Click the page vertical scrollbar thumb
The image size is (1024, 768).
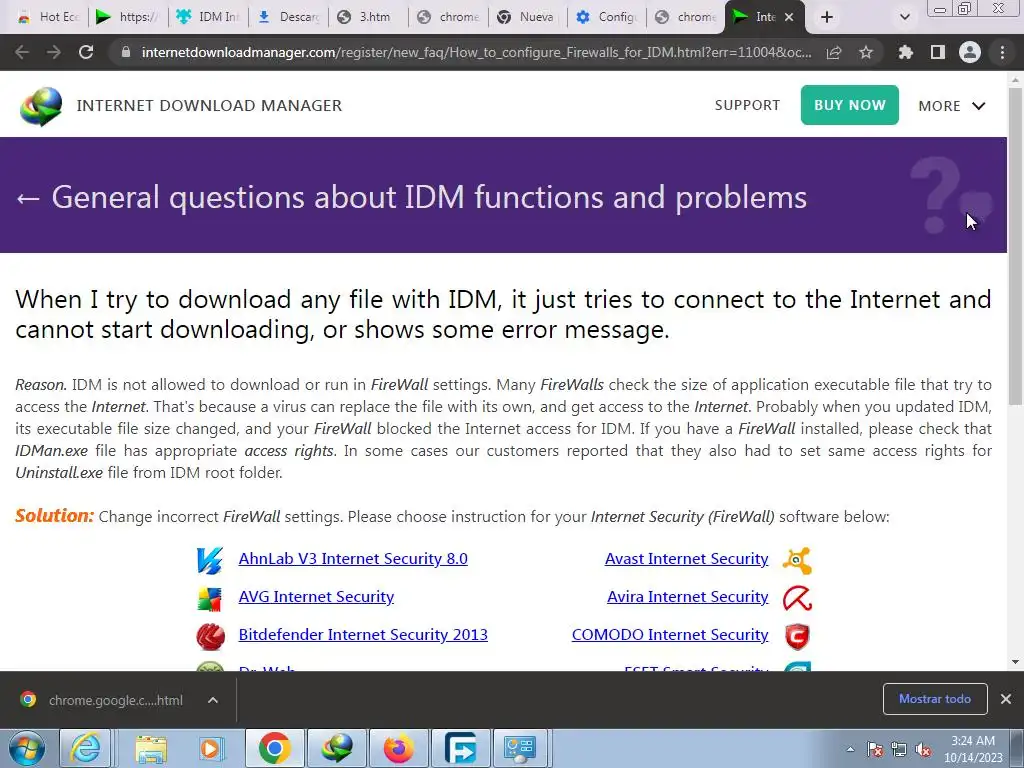[x=1016, y=245]
